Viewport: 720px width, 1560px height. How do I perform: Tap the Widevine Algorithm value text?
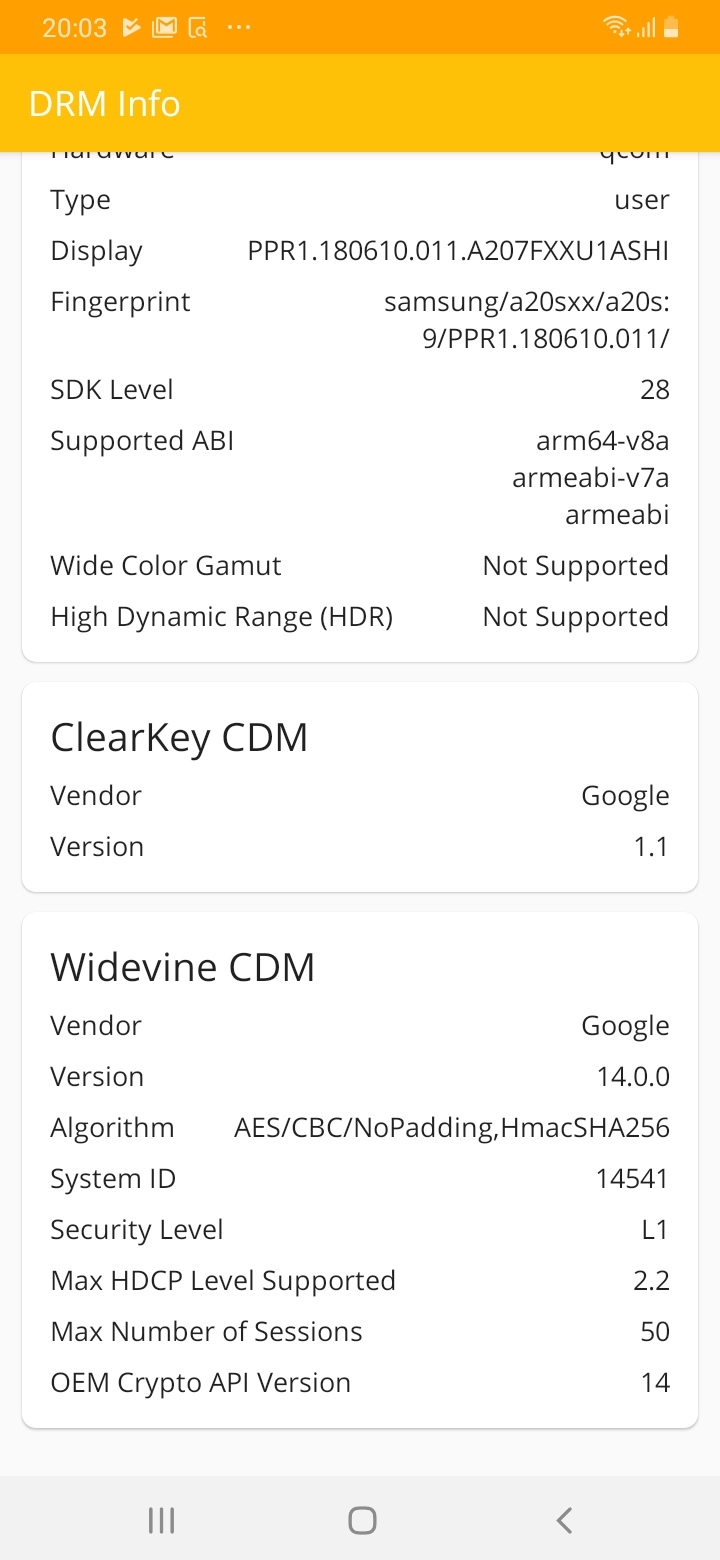click(x=452, y=1127)
